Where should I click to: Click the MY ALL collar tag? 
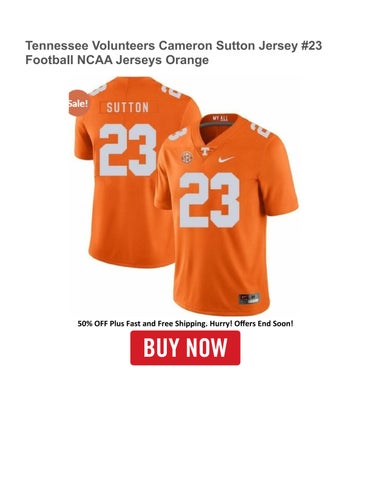[x=218, y=118]
